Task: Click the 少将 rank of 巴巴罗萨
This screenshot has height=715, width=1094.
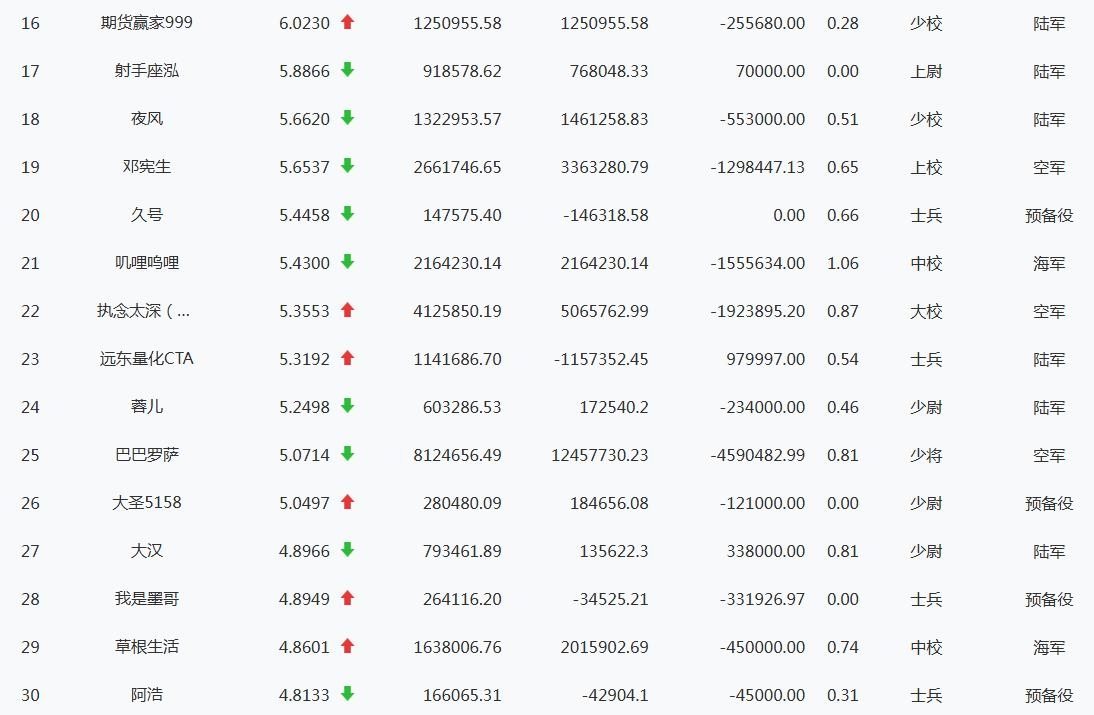Action: coord(926,455)
